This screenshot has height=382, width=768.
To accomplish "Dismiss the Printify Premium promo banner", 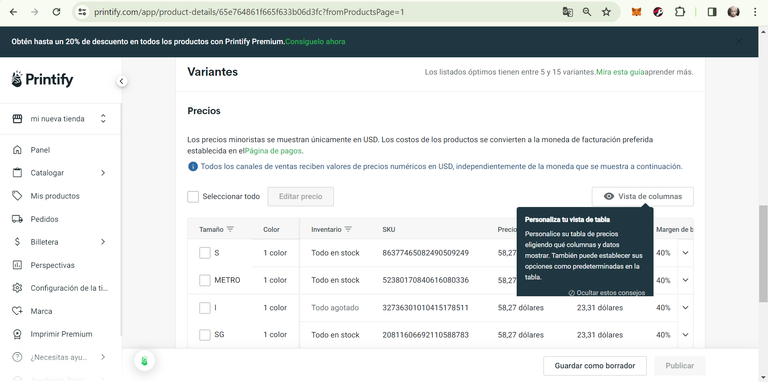I will coord(739,42).
